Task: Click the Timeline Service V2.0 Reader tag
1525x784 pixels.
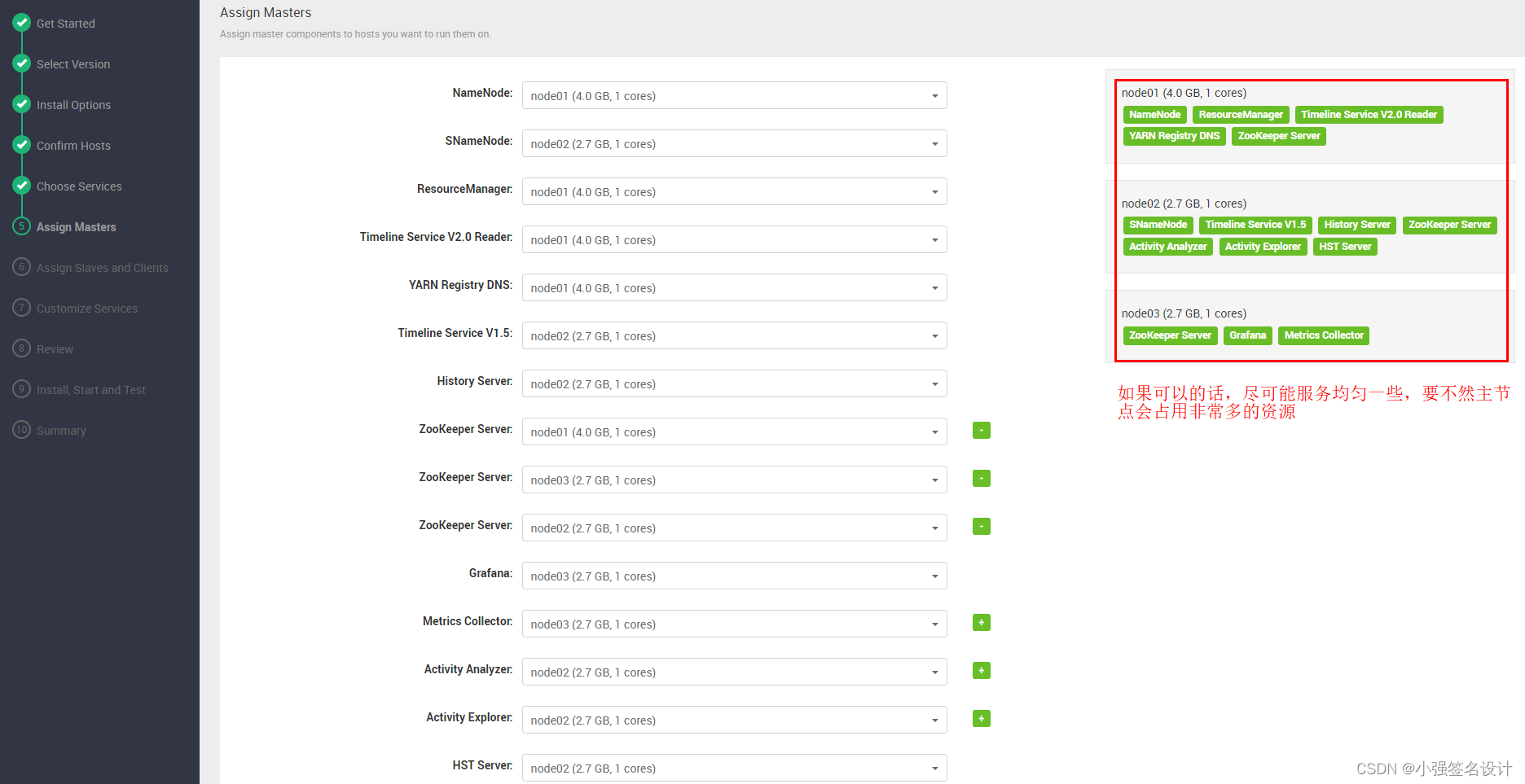Action: click(1369, 115)
